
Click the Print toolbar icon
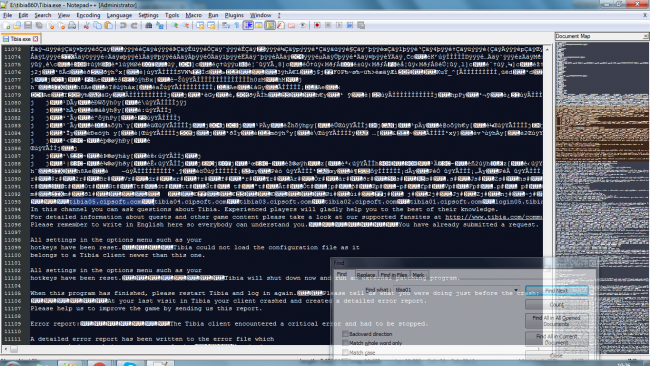tap(72, 26)
